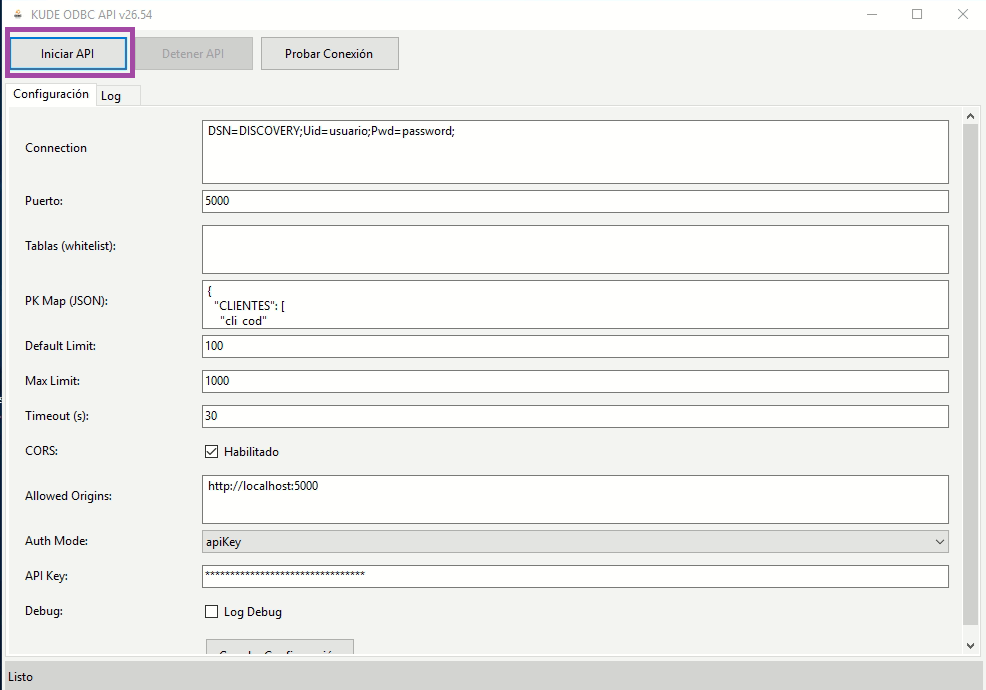Click the Default Limit field
Viewport: 986px width, 690px height.
(x=575, y=346)
